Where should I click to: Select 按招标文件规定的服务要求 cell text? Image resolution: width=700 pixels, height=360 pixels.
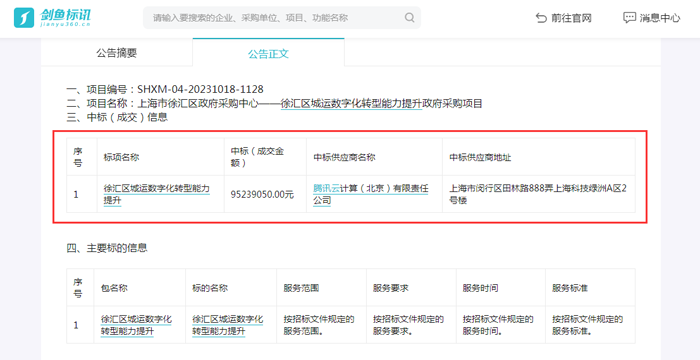click(408, 325)
